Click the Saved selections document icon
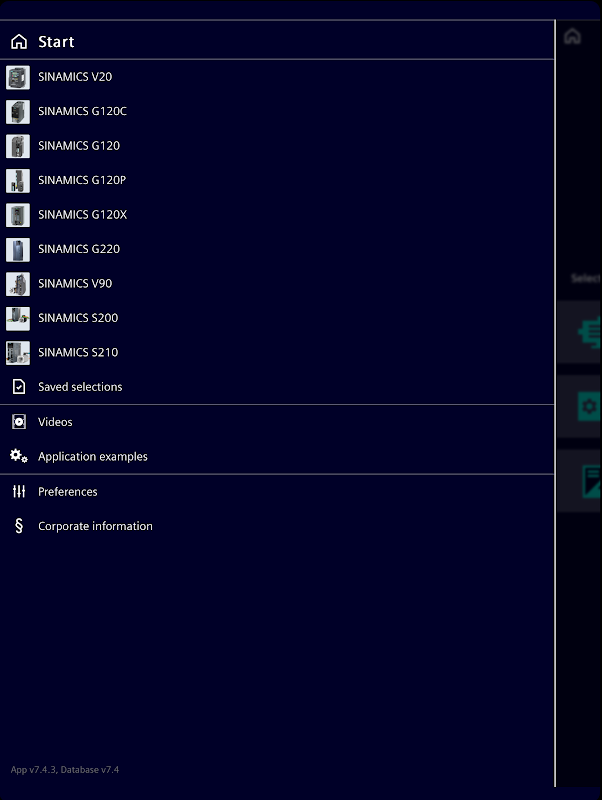 [x=19, y=387]
